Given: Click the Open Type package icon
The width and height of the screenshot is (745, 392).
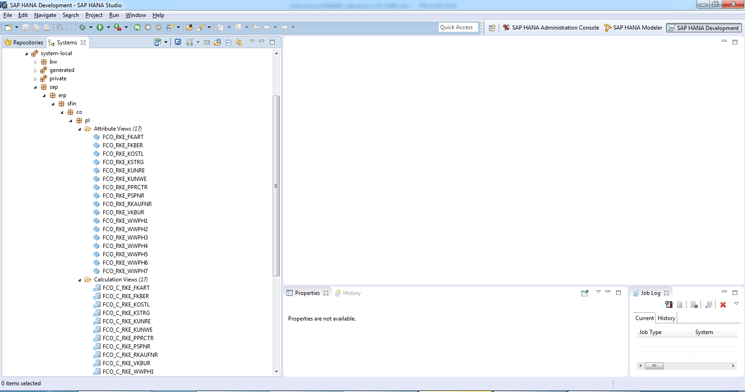Looking at the screenshot, I should (190, 28).
